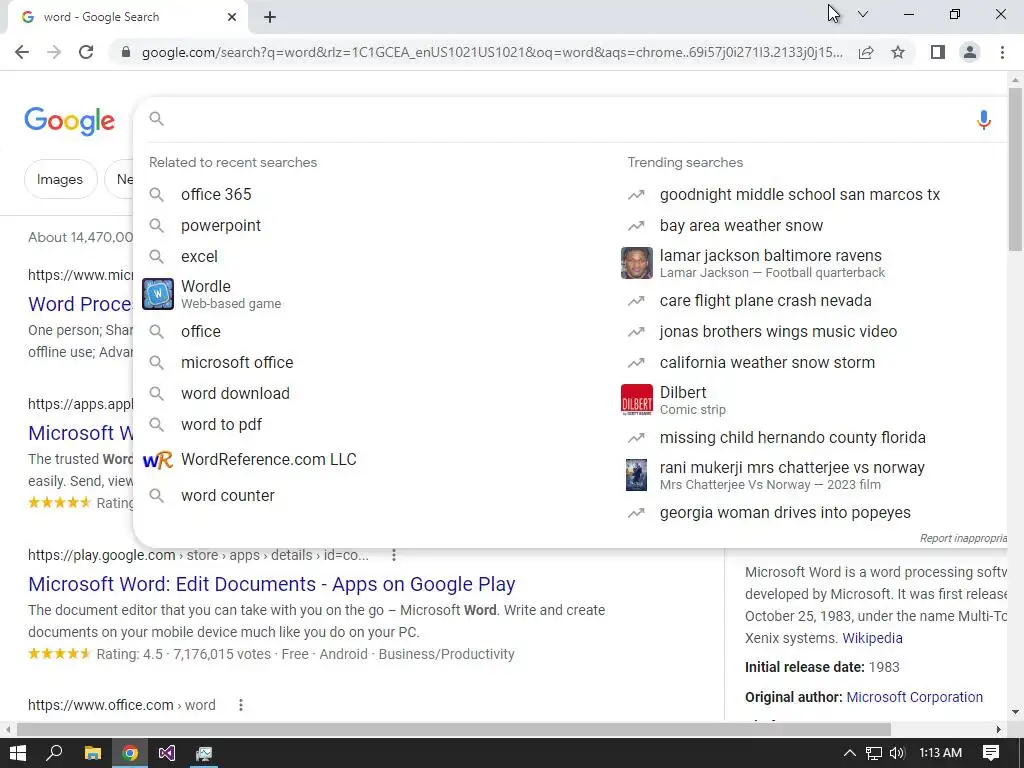Choose the Dilbert comic strip suggestion
Image resolution: width=1024 pixels, height=768 pixels.
(637, 400)
